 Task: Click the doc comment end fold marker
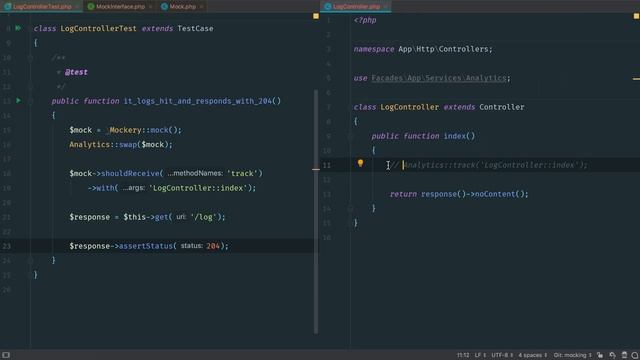click(x=31, y=87)
